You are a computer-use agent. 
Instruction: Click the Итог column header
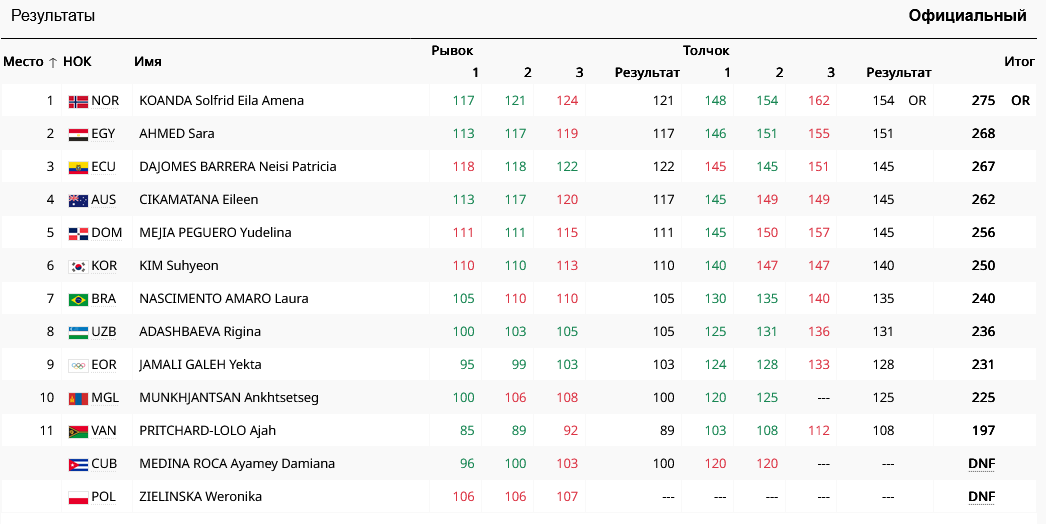(x=1019, y=62)
